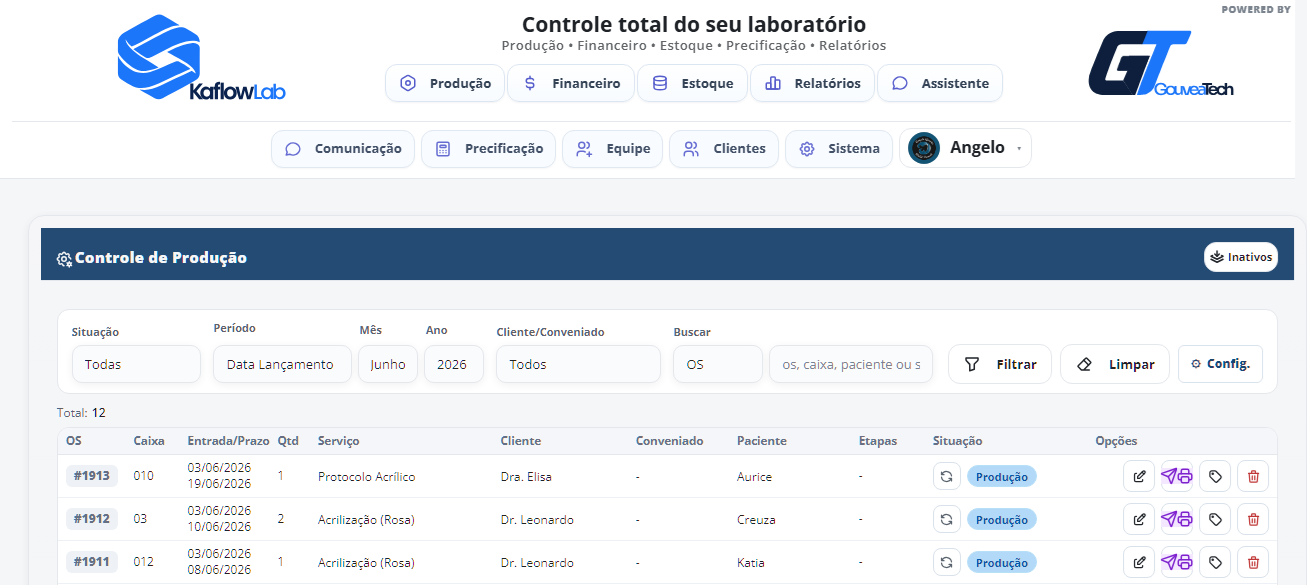Click the GouveaTech logo
1307x585 pixels.
[x=1161, y=63]
